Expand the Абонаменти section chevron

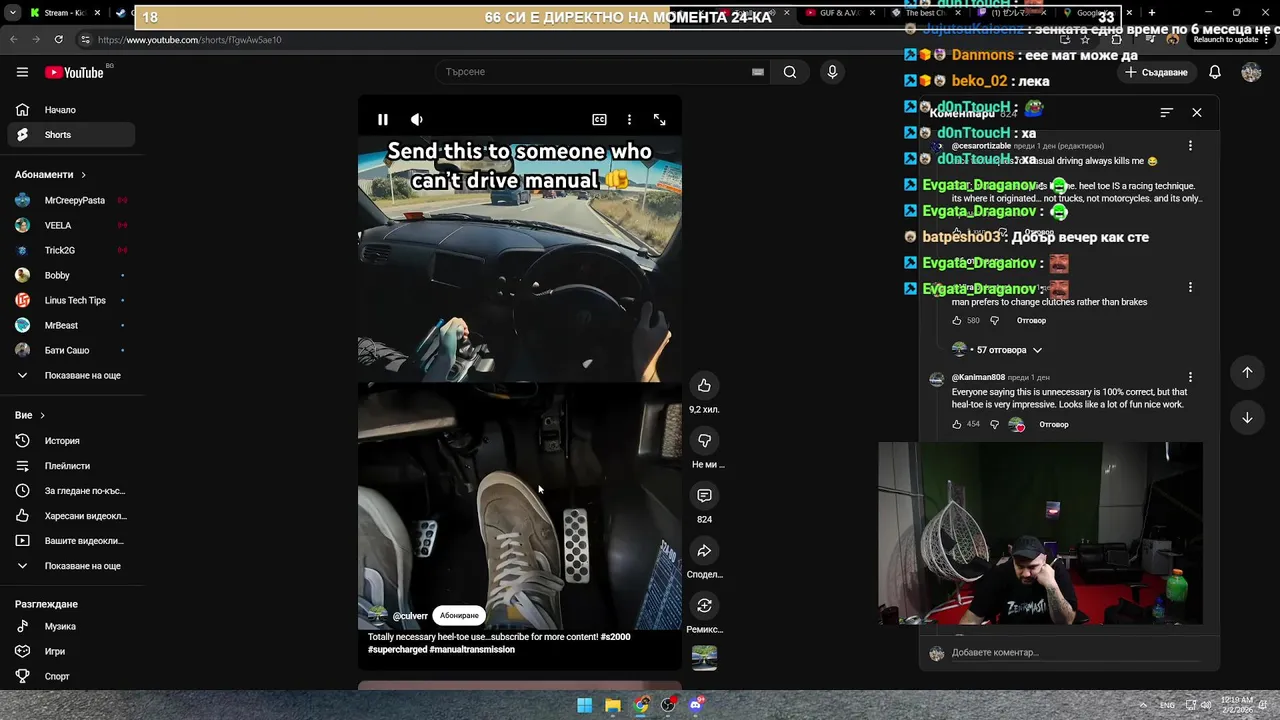83,175
